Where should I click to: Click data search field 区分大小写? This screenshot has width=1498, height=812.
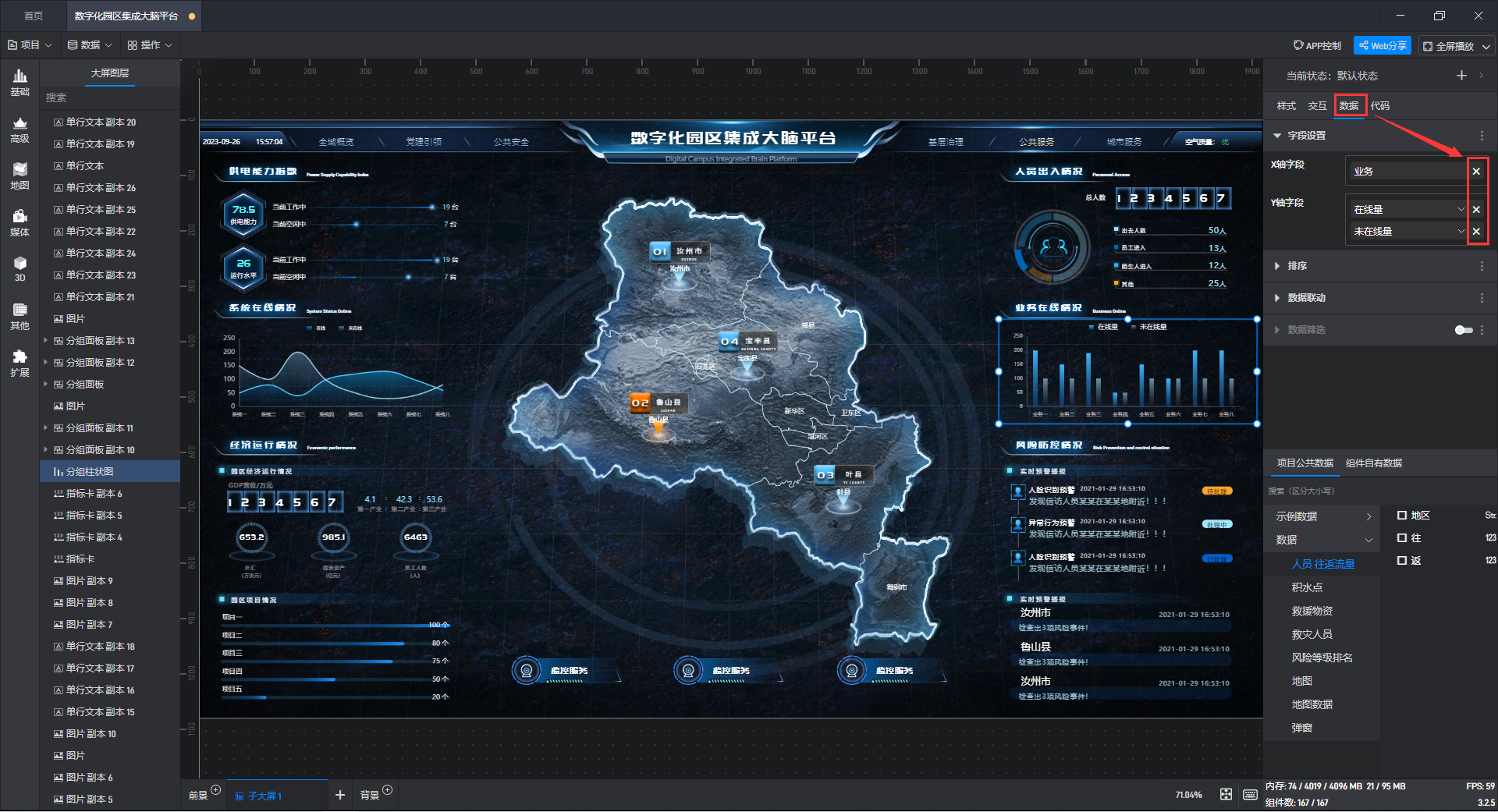pyautogui.click(x=1379, y=491)
